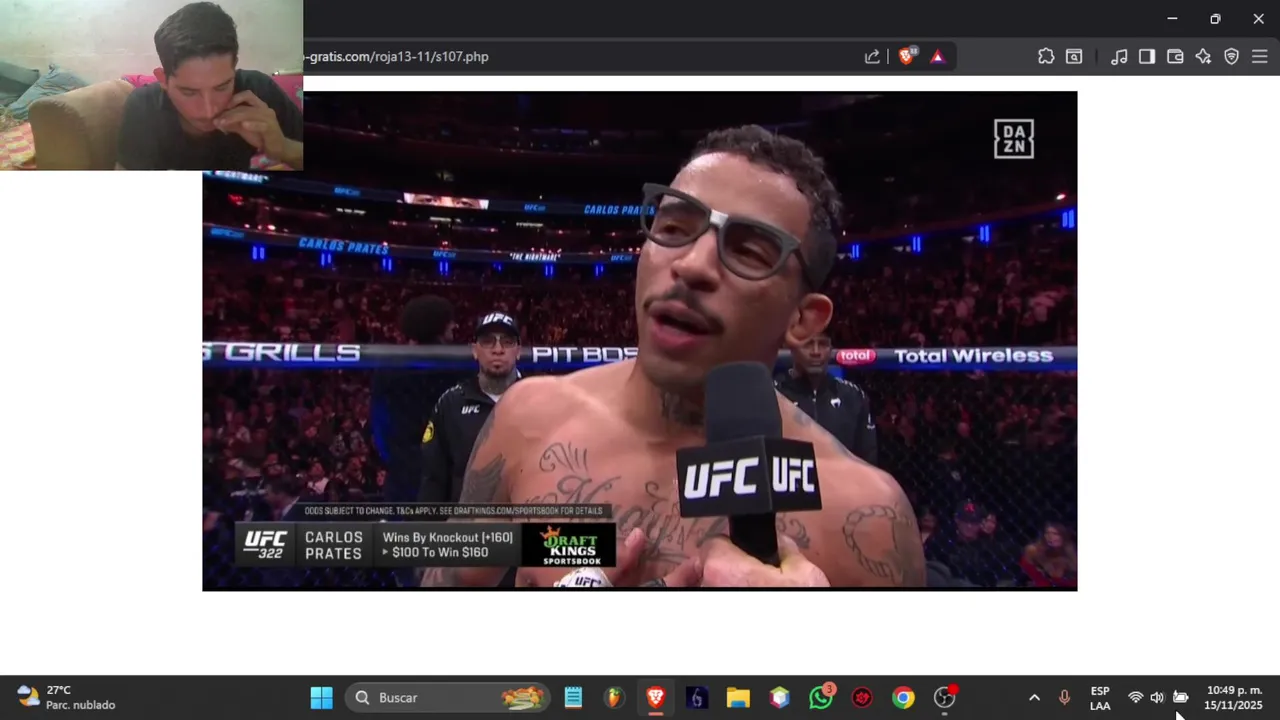Open the Extensions puzzle-piece menu

pyautogui.click(x=1046, y=57)
